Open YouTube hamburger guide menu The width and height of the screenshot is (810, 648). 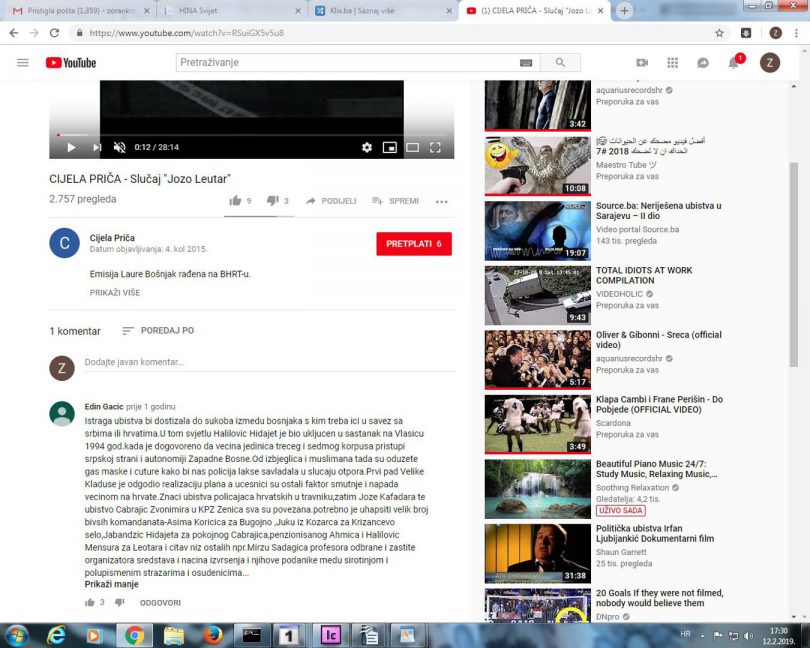click(23, 63)
